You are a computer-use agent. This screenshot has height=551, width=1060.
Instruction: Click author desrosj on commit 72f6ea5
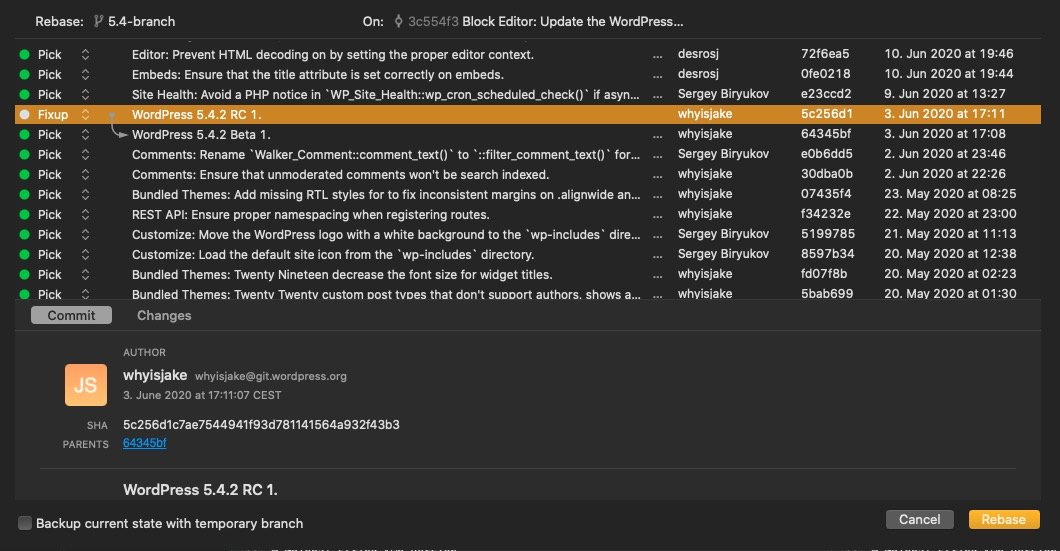(698, 54)
